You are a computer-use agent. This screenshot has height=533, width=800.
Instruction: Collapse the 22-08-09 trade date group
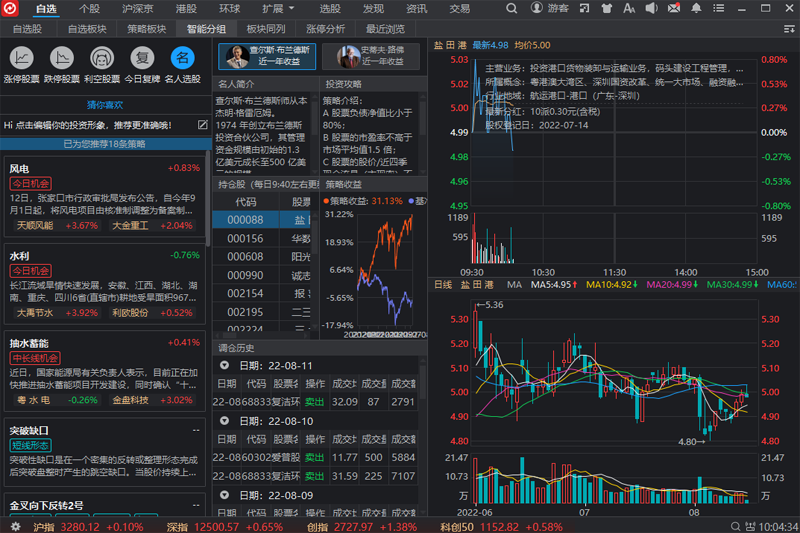tap(224, 495)
